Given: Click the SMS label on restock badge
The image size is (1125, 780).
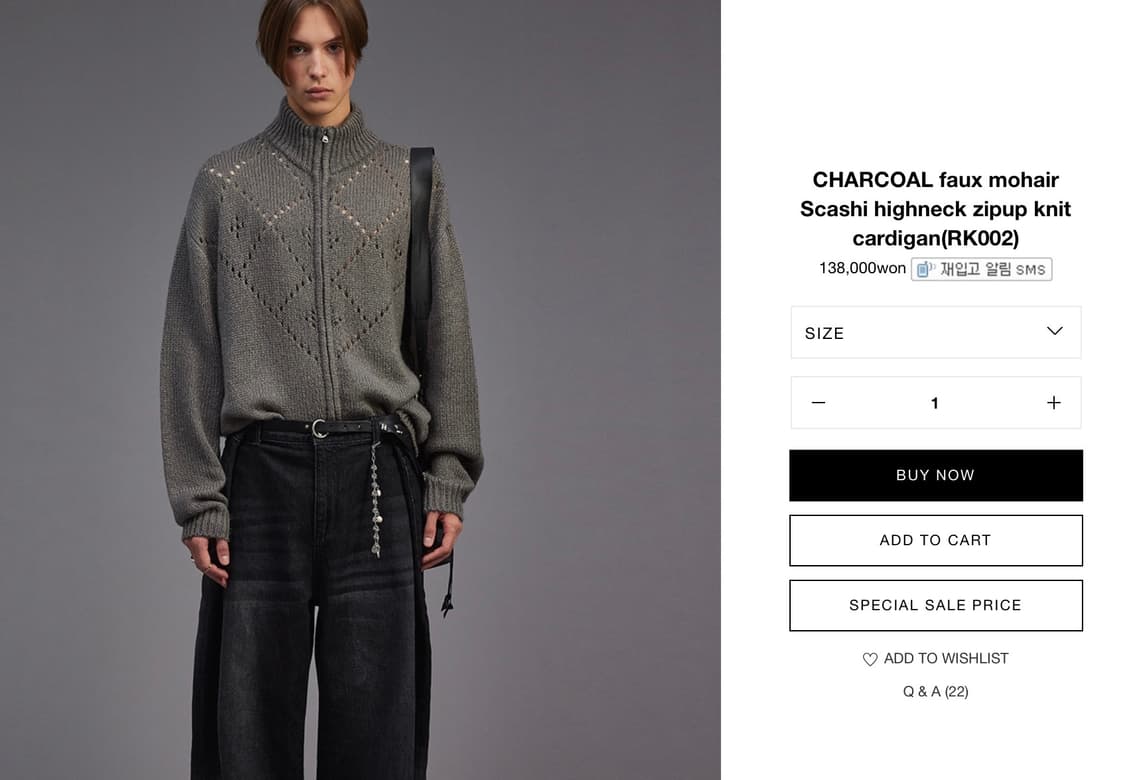Looking at the screenshot, I should pyautogui.click(x=1030, y=270).
